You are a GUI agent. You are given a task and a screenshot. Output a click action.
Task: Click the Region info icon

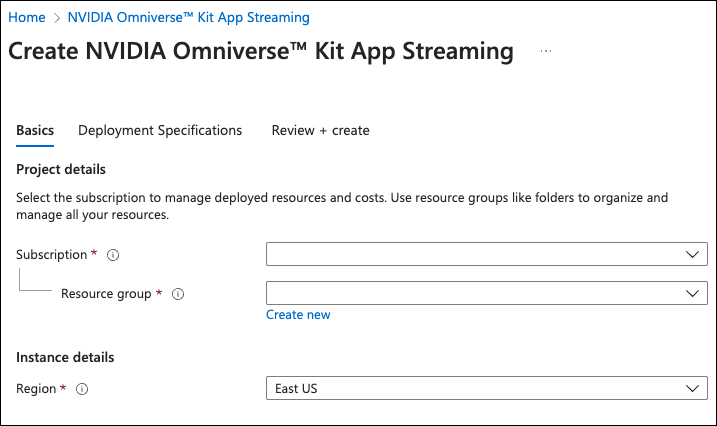point(82,389)
